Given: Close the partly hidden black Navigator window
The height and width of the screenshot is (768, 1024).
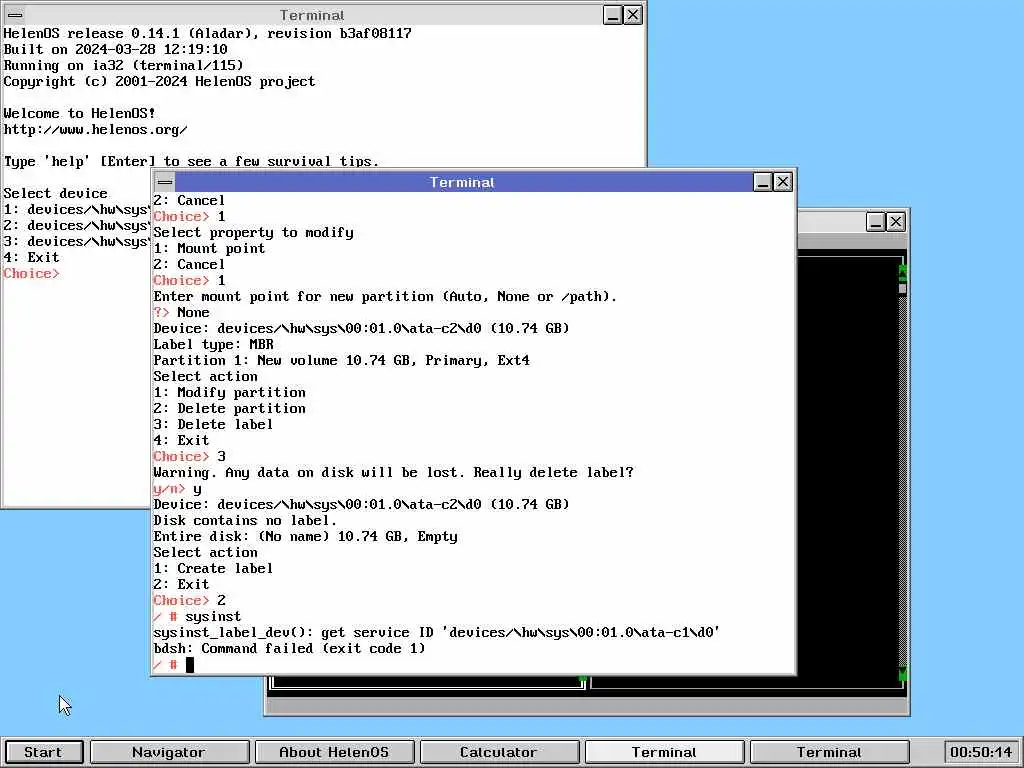Looking at the screenshot, I should click(896, 222).
